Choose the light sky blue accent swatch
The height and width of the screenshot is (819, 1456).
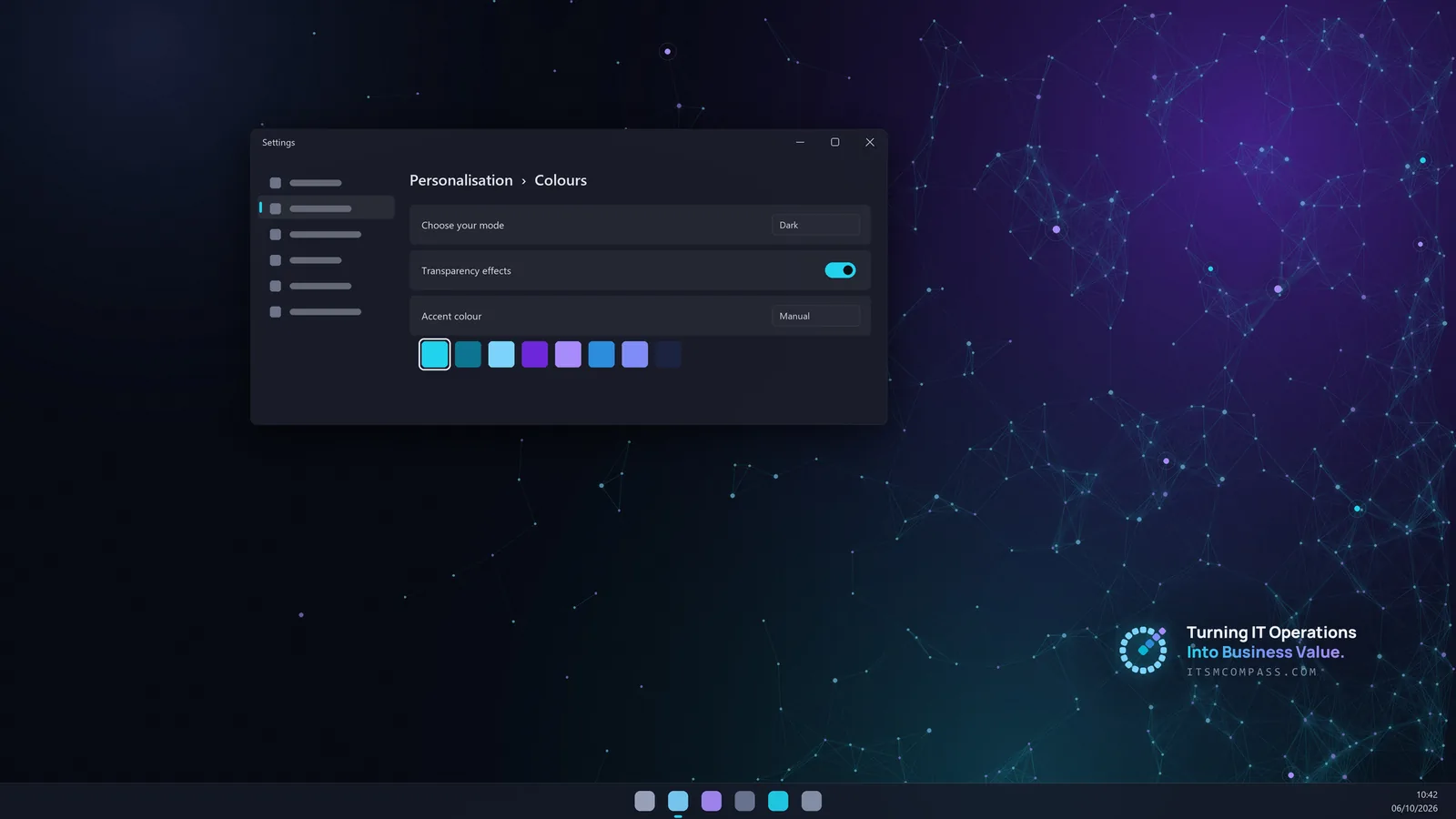501,354
